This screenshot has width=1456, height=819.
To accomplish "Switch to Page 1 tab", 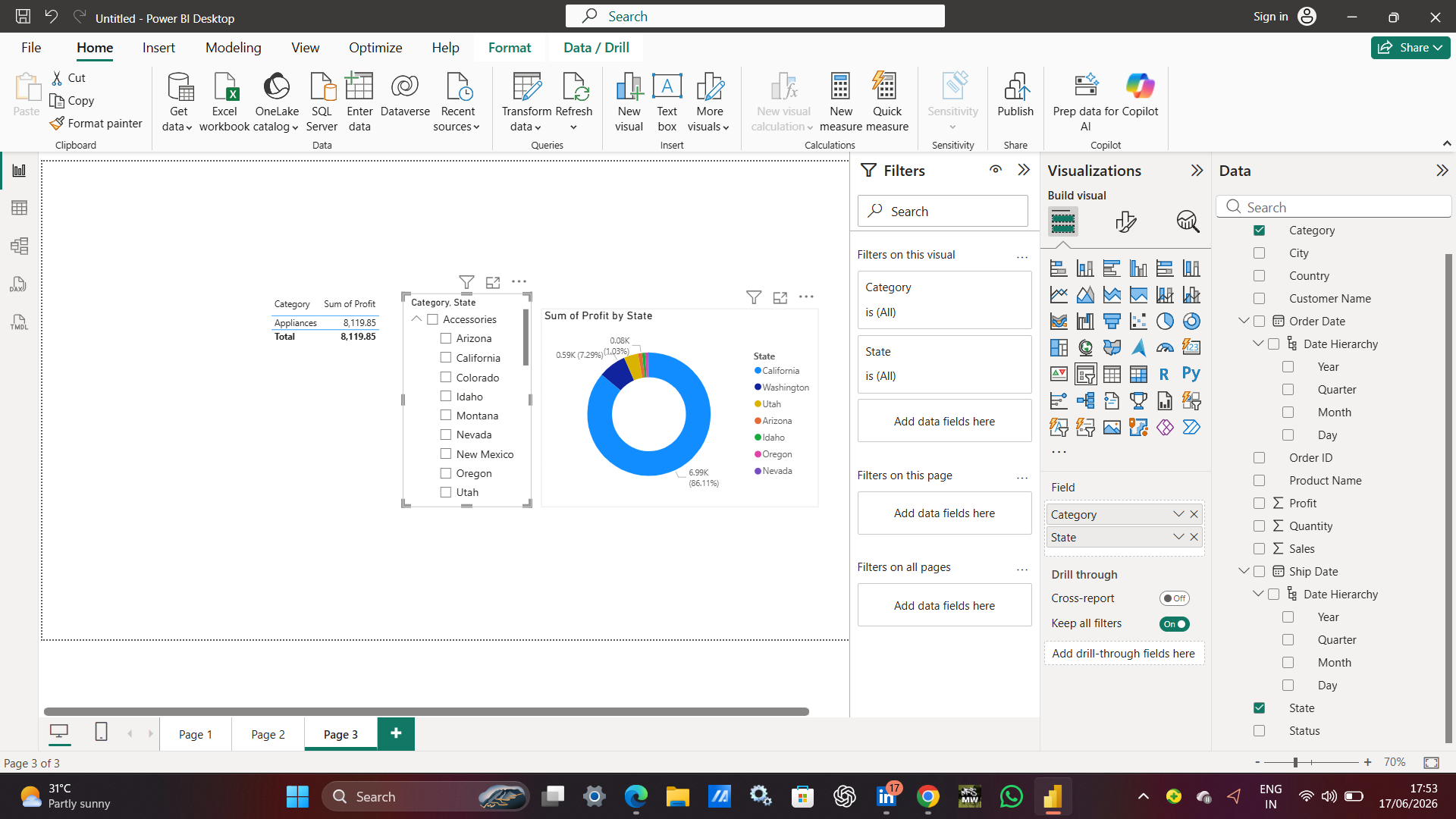I will (x=196, y=734).
